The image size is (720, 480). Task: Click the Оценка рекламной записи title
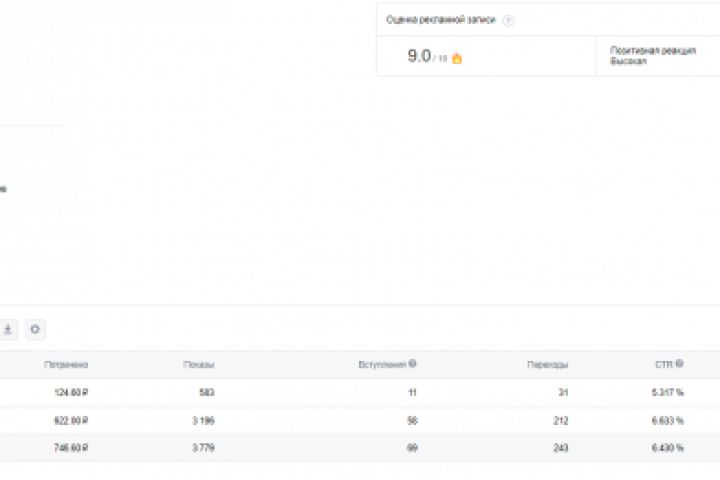pyautogui.click(x=441, y=21)
